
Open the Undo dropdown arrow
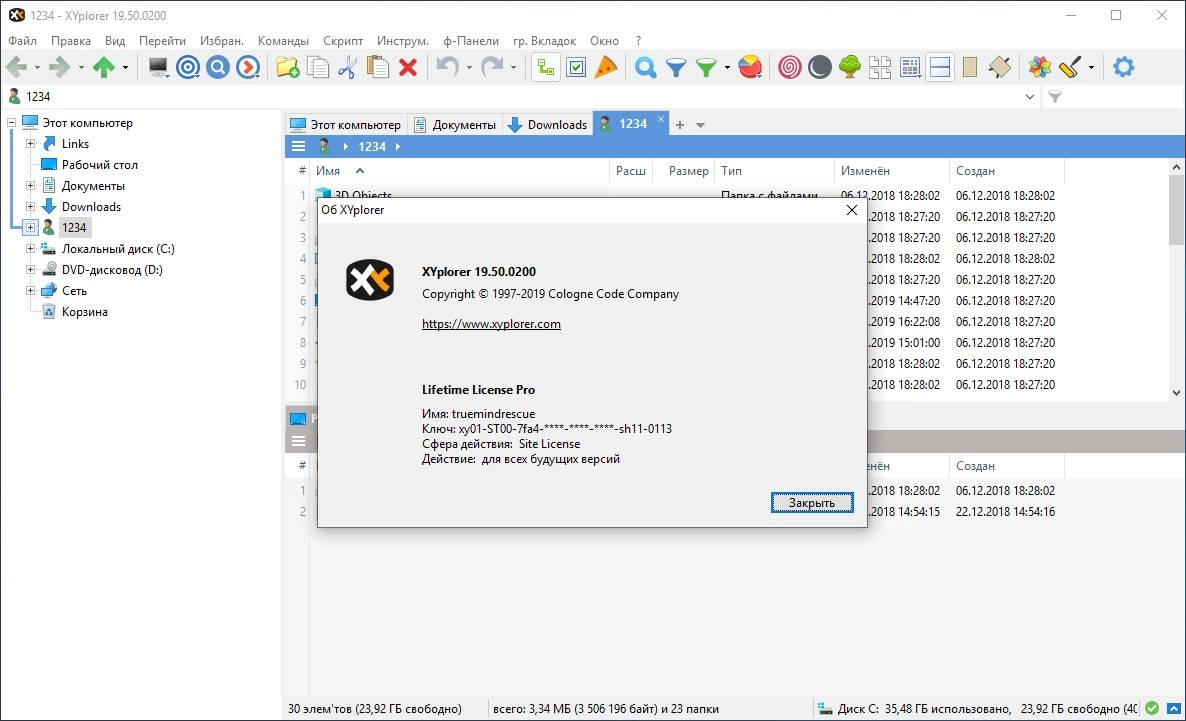[468, 67]
